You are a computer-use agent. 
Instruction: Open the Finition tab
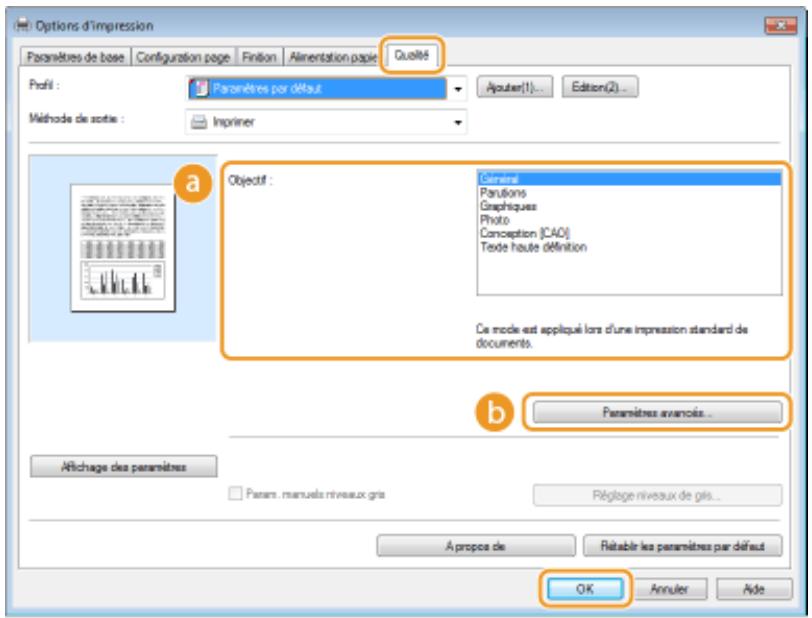coord(259,57)
